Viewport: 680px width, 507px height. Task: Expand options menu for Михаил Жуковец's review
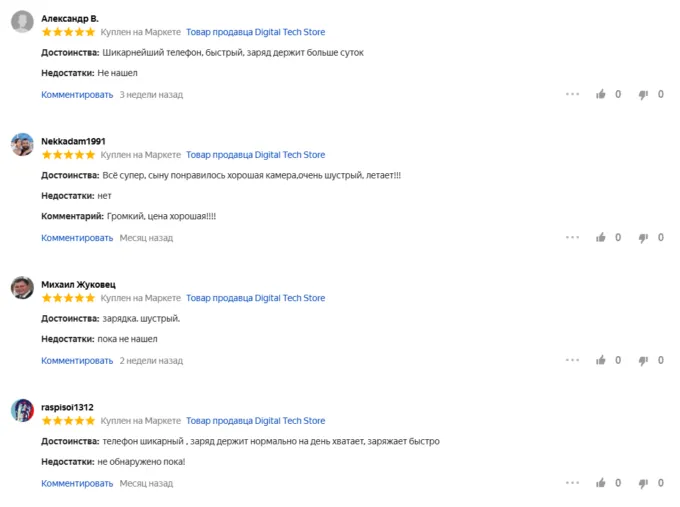point(572,360)
